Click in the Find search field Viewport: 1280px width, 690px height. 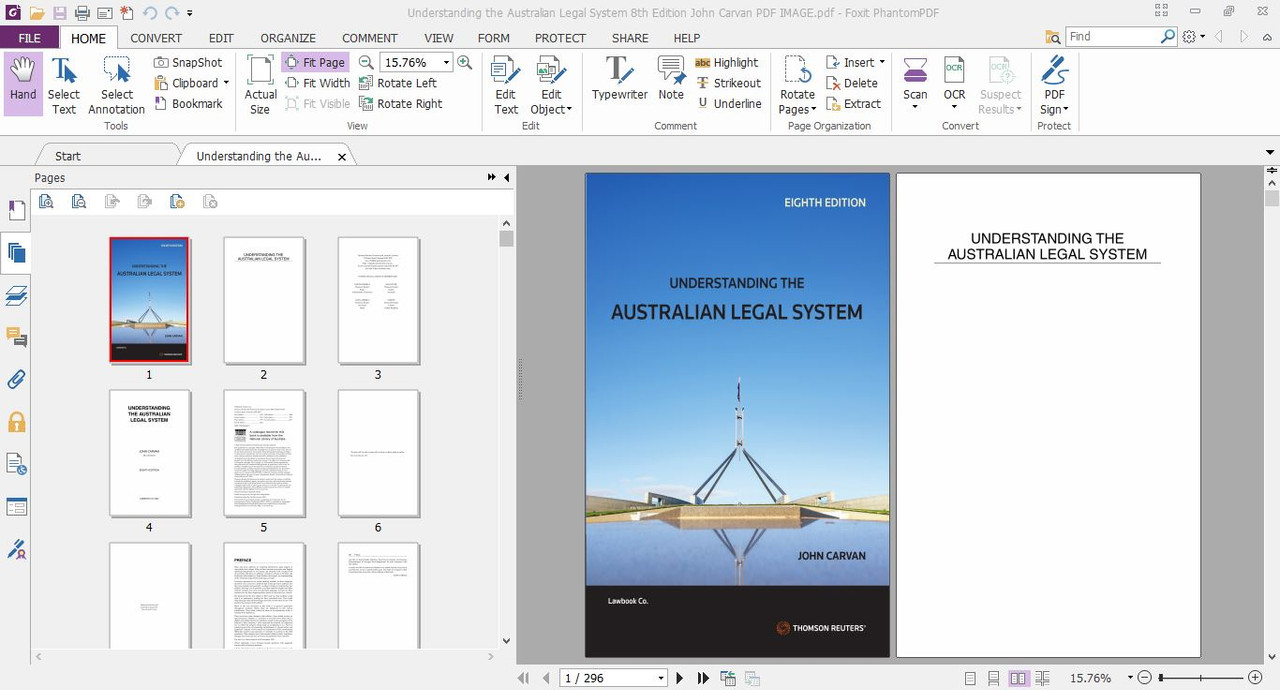[1112, 36]
